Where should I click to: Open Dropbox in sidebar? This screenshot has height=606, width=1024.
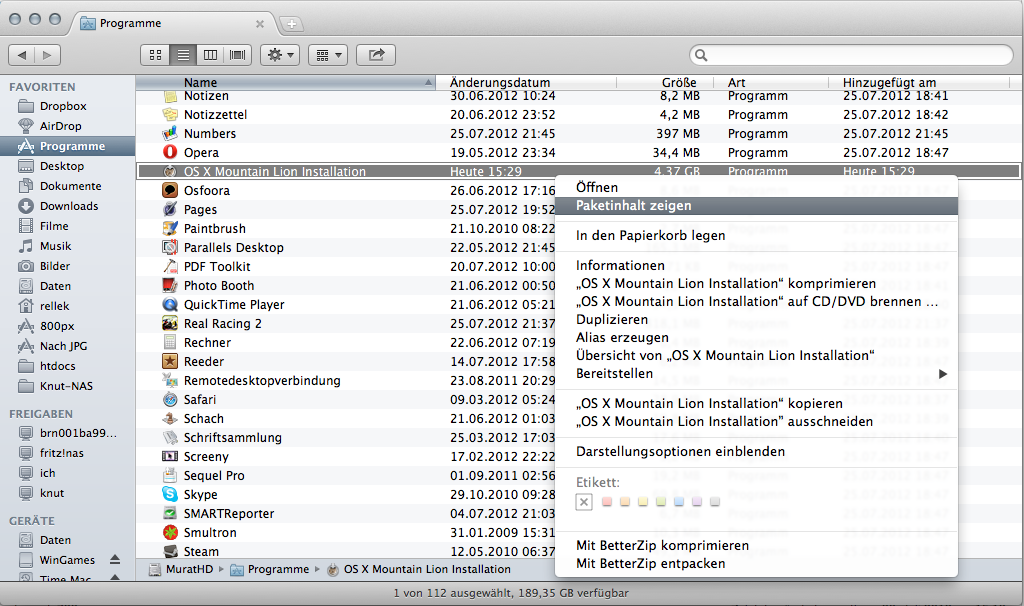[x=62, y=106]
